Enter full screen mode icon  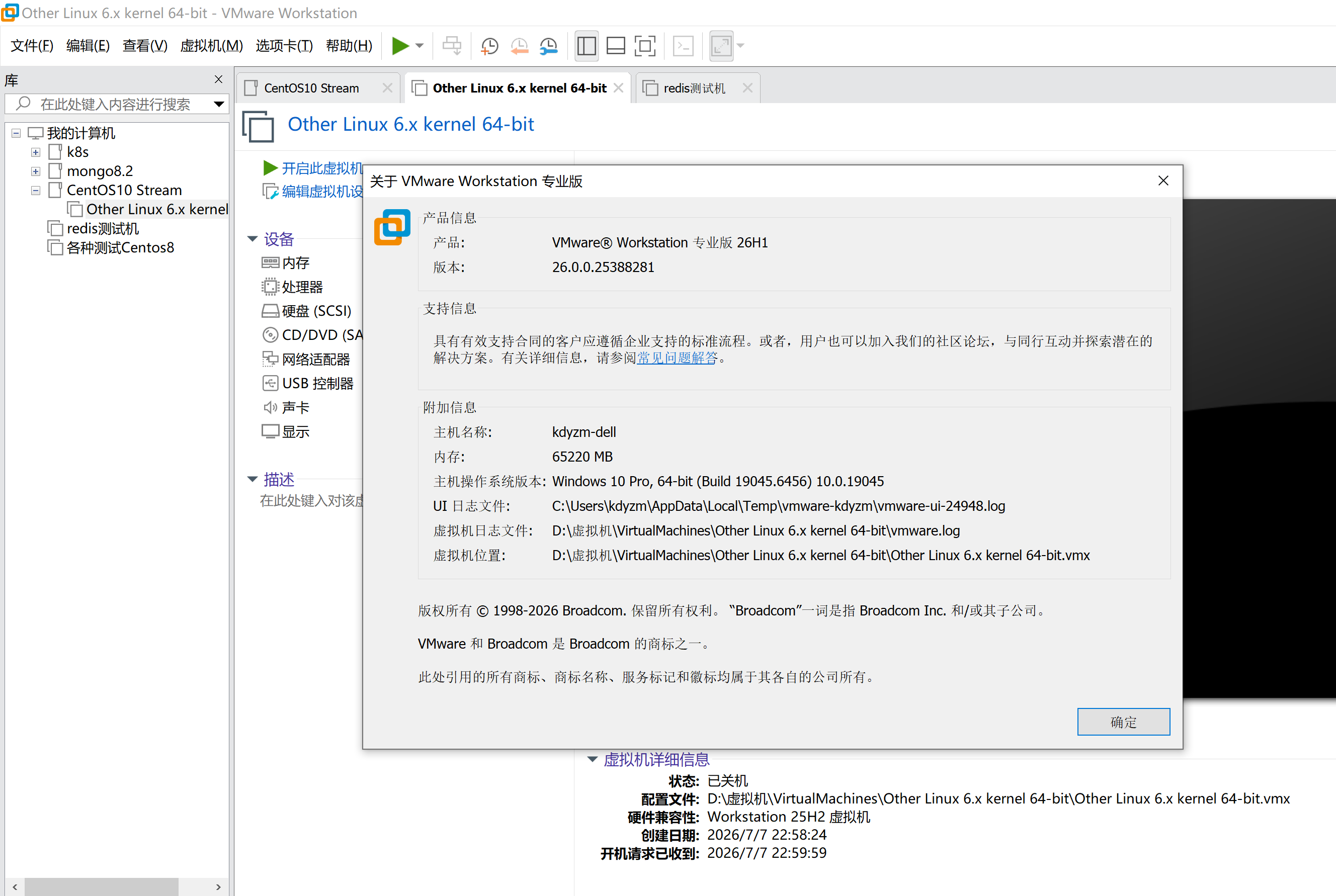pyautogui.click(x=645, y=46)
